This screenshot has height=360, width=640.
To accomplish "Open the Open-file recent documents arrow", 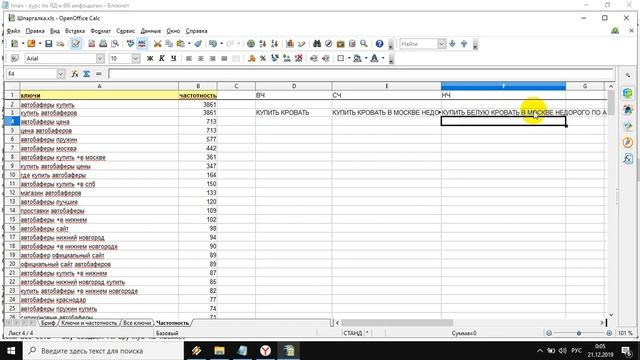I will 40,44.
